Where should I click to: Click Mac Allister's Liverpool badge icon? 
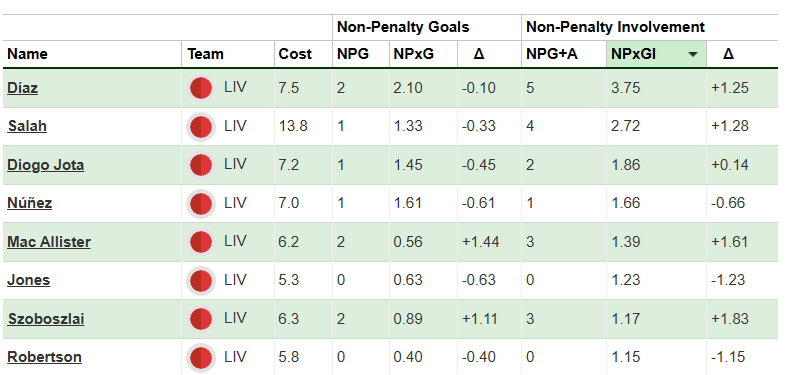tap(200, 242)
